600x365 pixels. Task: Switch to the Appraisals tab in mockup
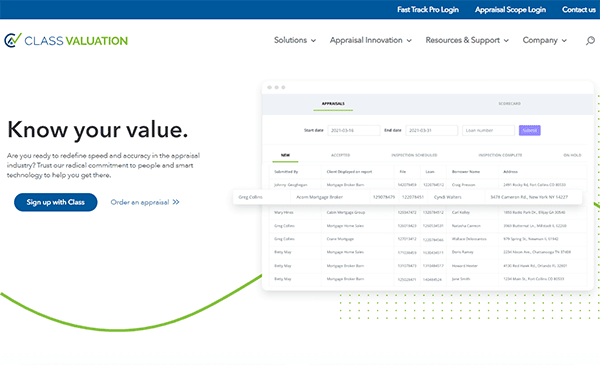[333, 104]
